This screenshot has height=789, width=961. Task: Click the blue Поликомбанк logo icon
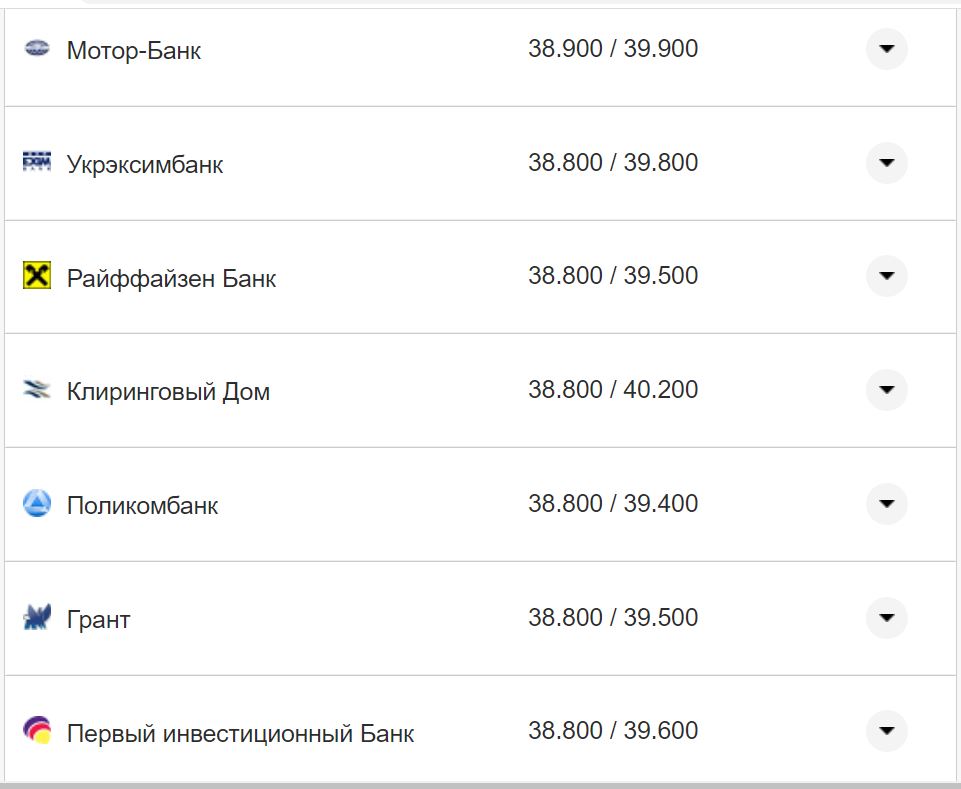click(37, 504)
